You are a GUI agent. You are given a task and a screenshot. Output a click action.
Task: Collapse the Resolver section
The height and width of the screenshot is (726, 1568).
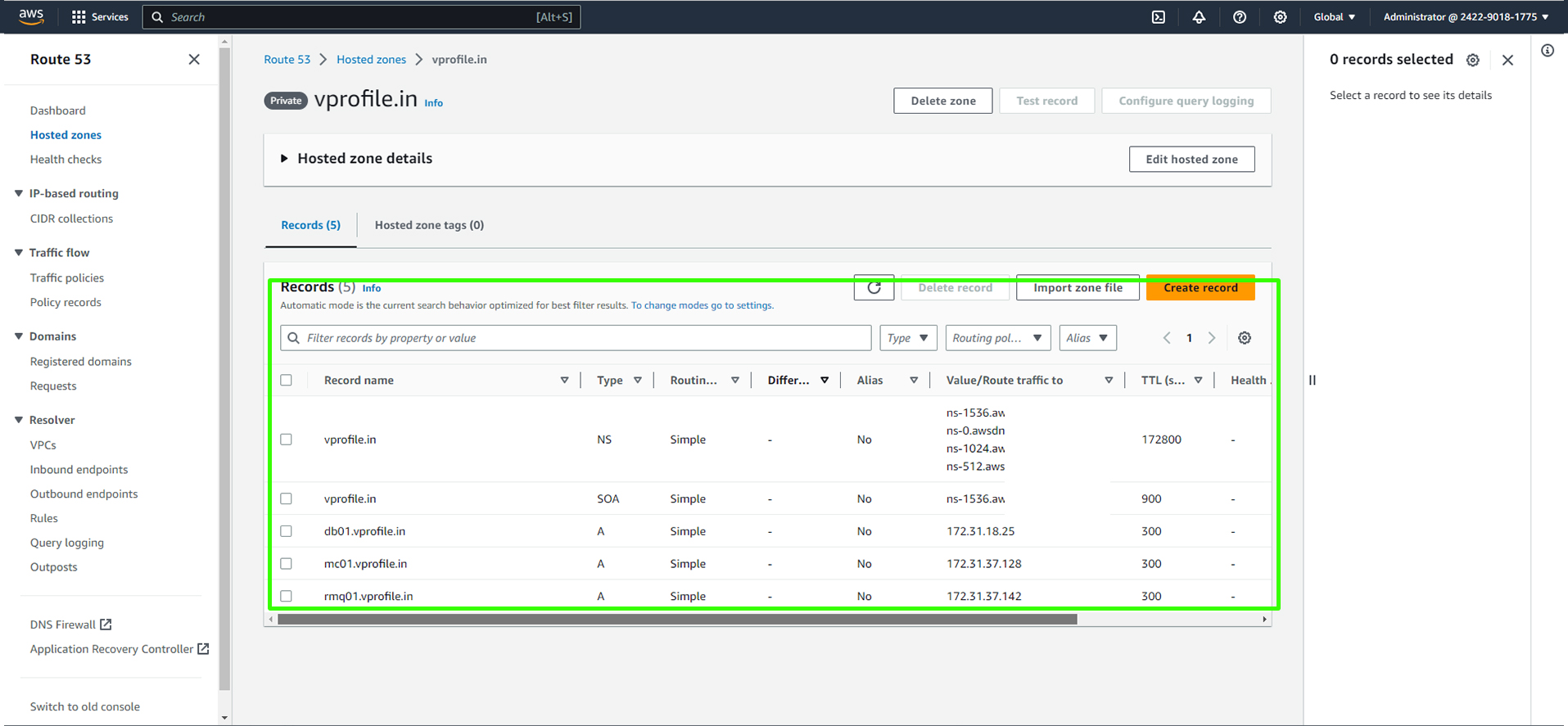pyautogui.click(x=19, y=420)
